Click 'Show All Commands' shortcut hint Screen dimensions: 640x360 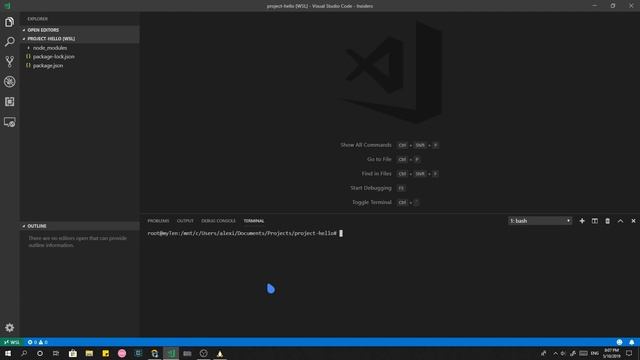pos(366,145)
